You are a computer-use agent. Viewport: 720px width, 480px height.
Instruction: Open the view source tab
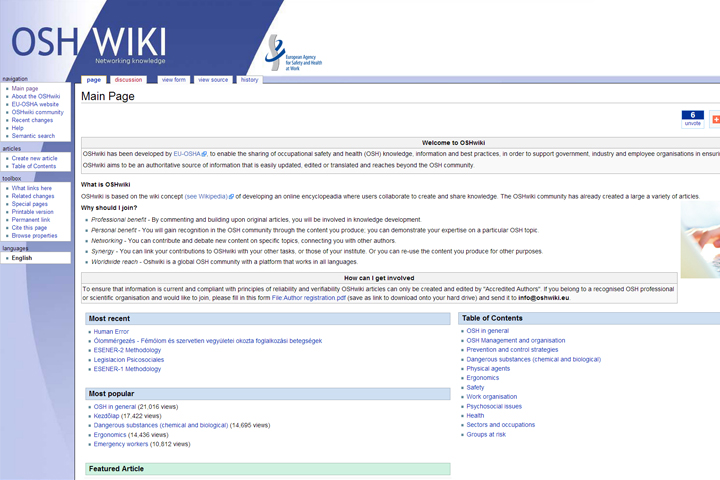coord(212,80)
